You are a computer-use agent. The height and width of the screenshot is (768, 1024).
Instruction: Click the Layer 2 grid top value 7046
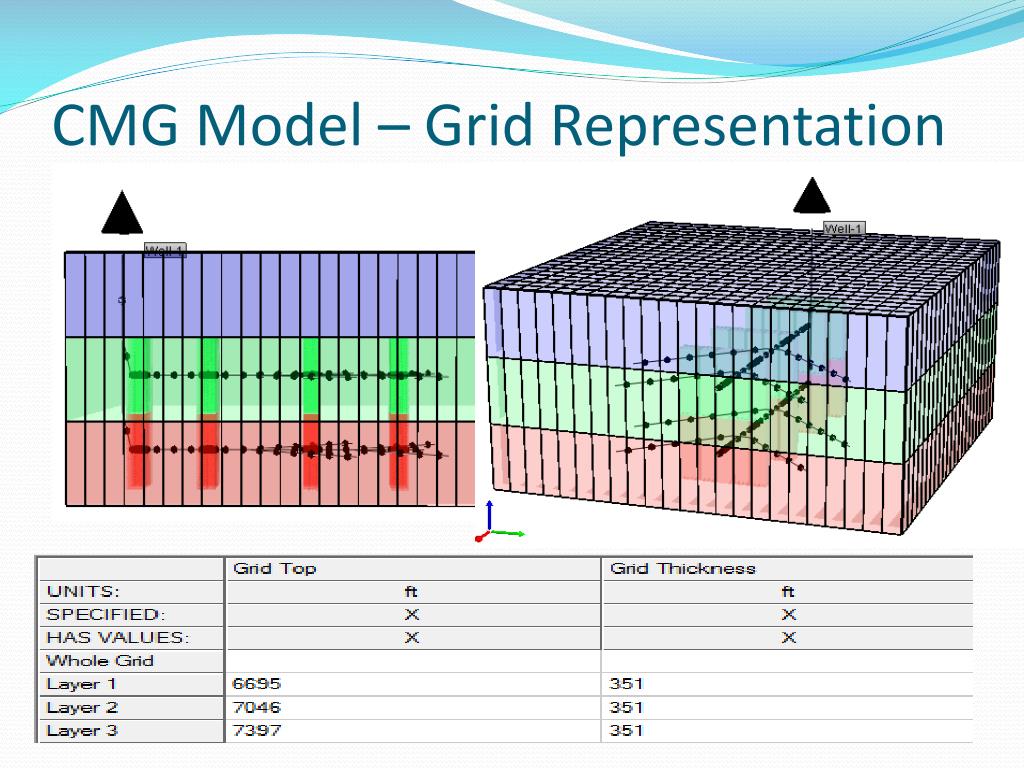(257, 707)
